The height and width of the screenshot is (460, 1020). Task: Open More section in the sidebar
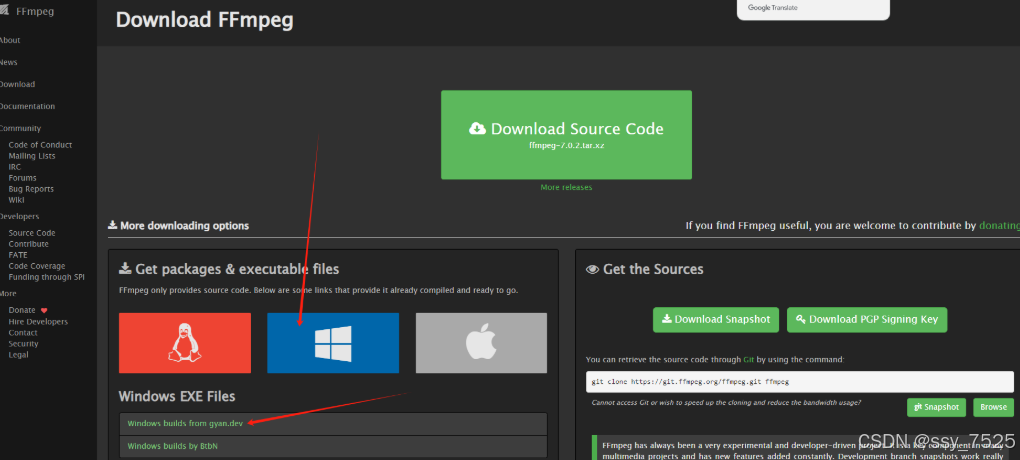[8, 294]
